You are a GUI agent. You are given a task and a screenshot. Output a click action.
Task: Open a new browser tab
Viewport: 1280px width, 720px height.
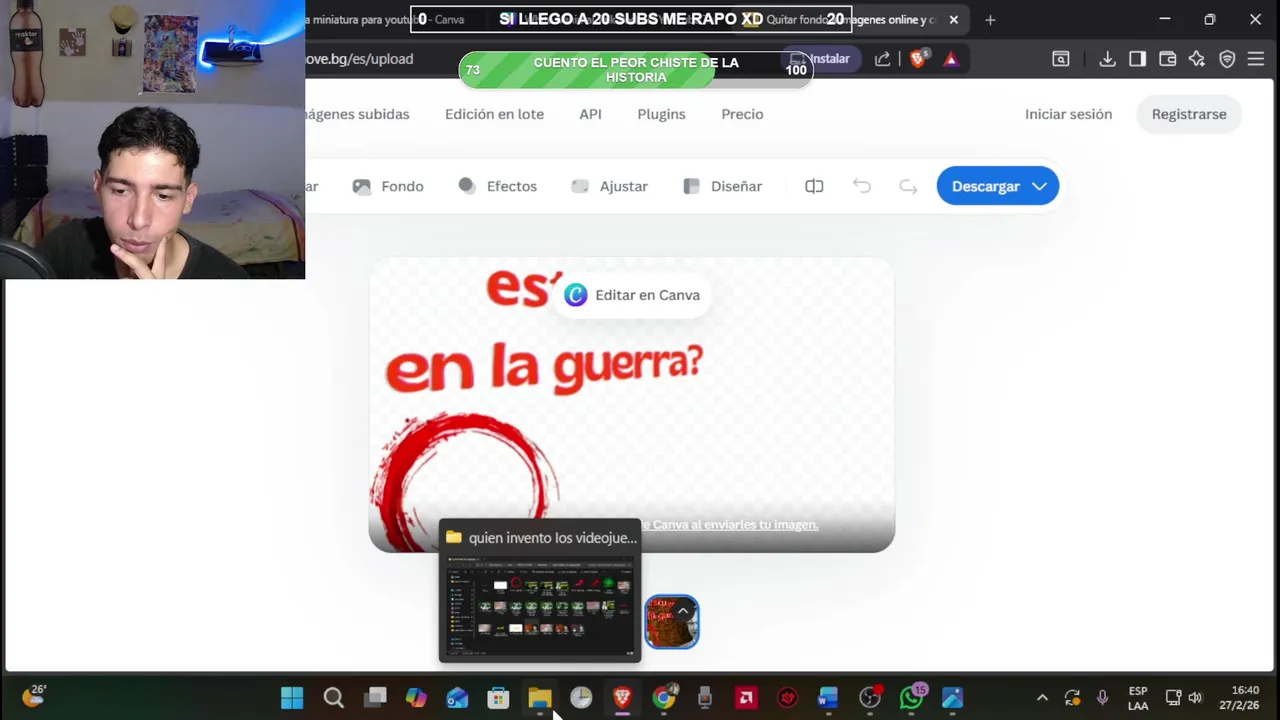click(x=990, y=19)
